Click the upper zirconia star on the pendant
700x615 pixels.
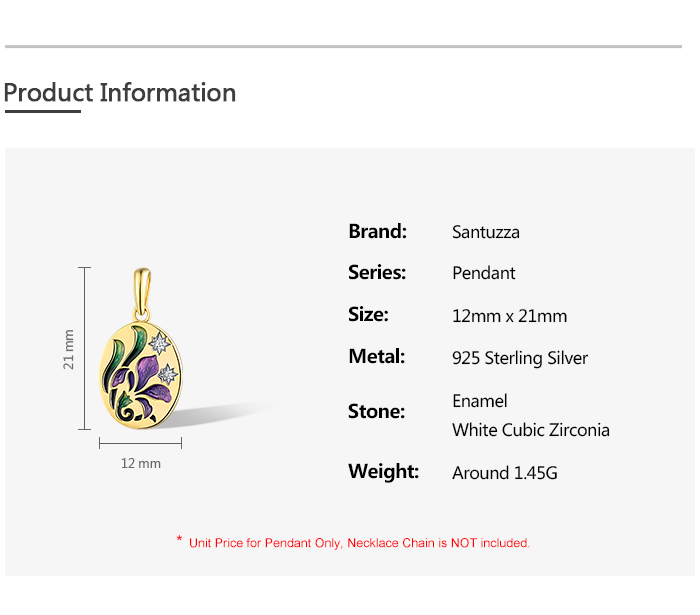click(x=158, y=342)
